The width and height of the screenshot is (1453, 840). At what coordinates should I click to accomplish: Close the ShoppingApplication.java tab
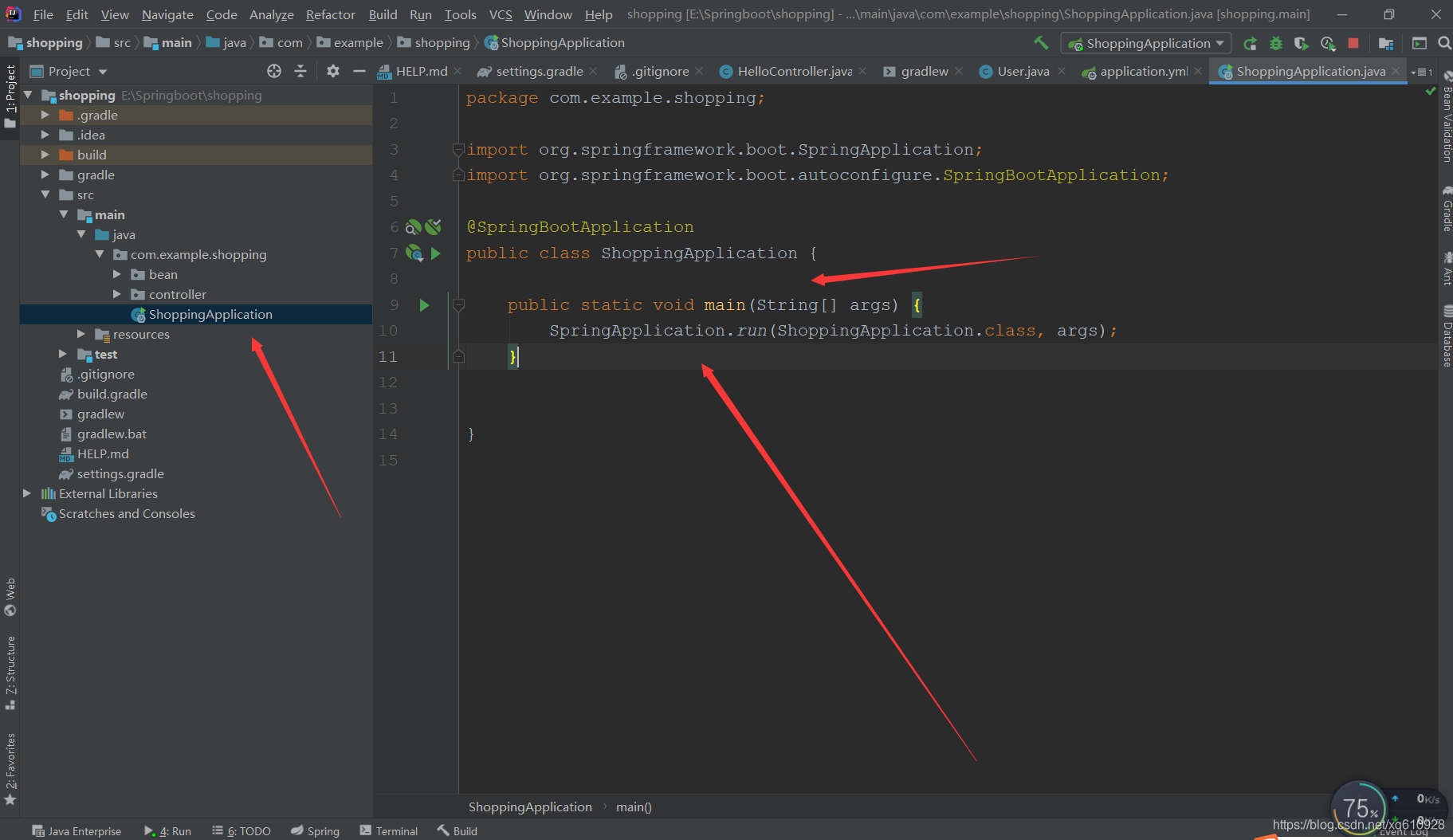tap(1396, 71)
